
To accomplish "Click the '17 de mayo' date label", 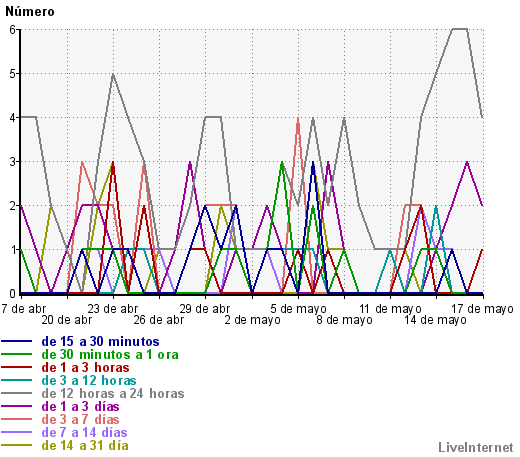I will click(482, 309).
